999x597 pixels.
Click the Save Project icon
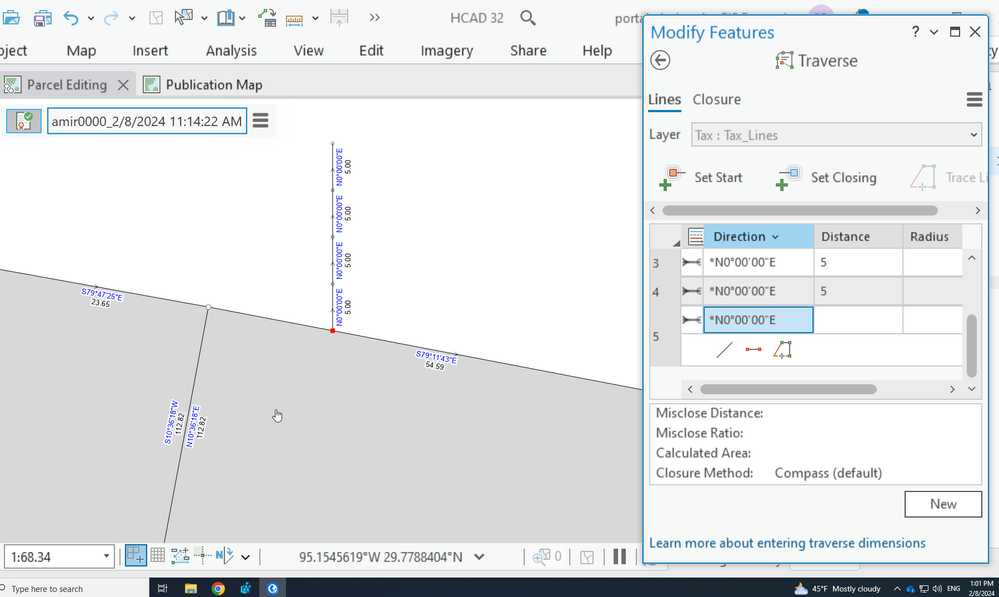tap(42, 18)
